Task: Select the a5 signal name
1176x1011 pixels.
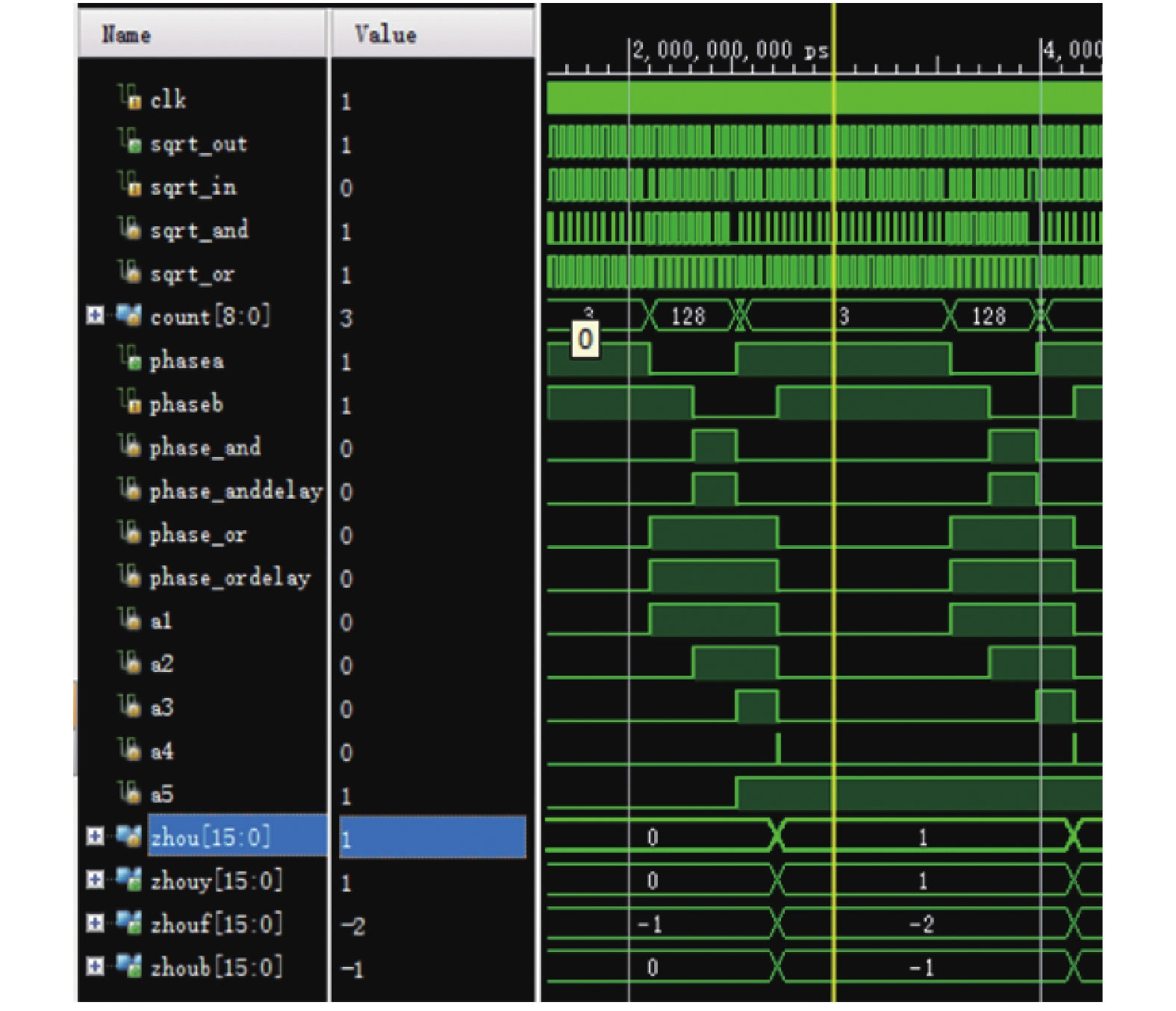Action: pos(162,794)
